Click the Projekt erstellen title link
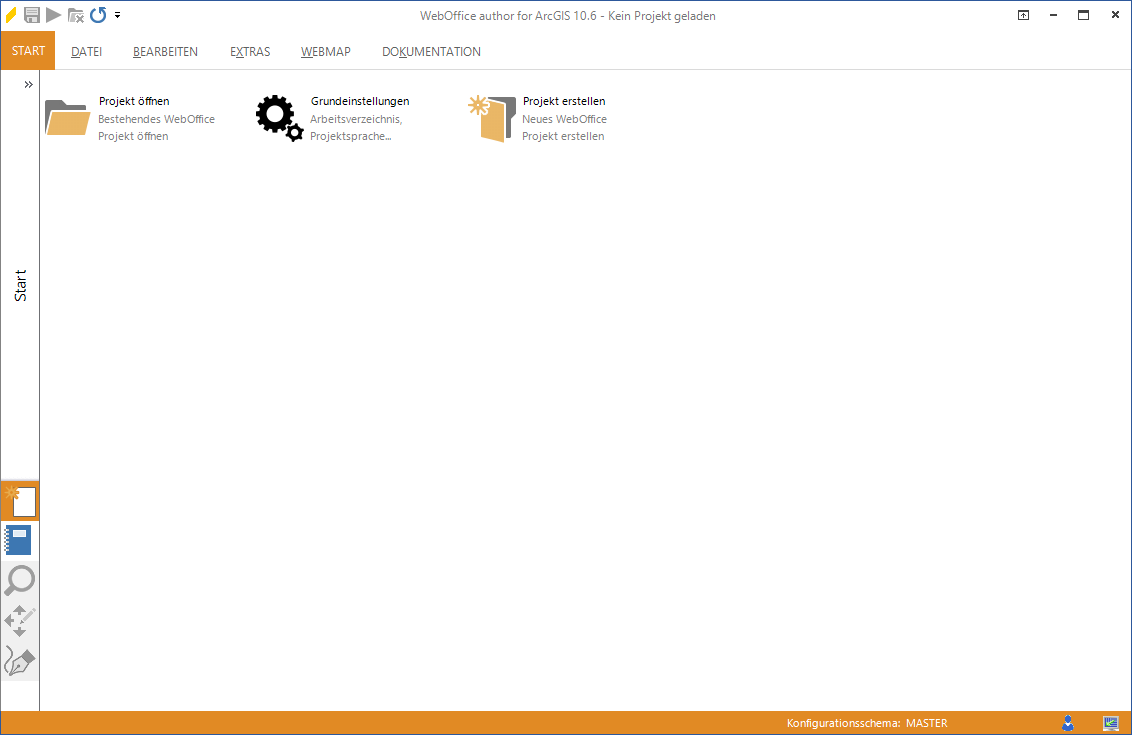1132x735 pixels. click(x=564, y=101)
